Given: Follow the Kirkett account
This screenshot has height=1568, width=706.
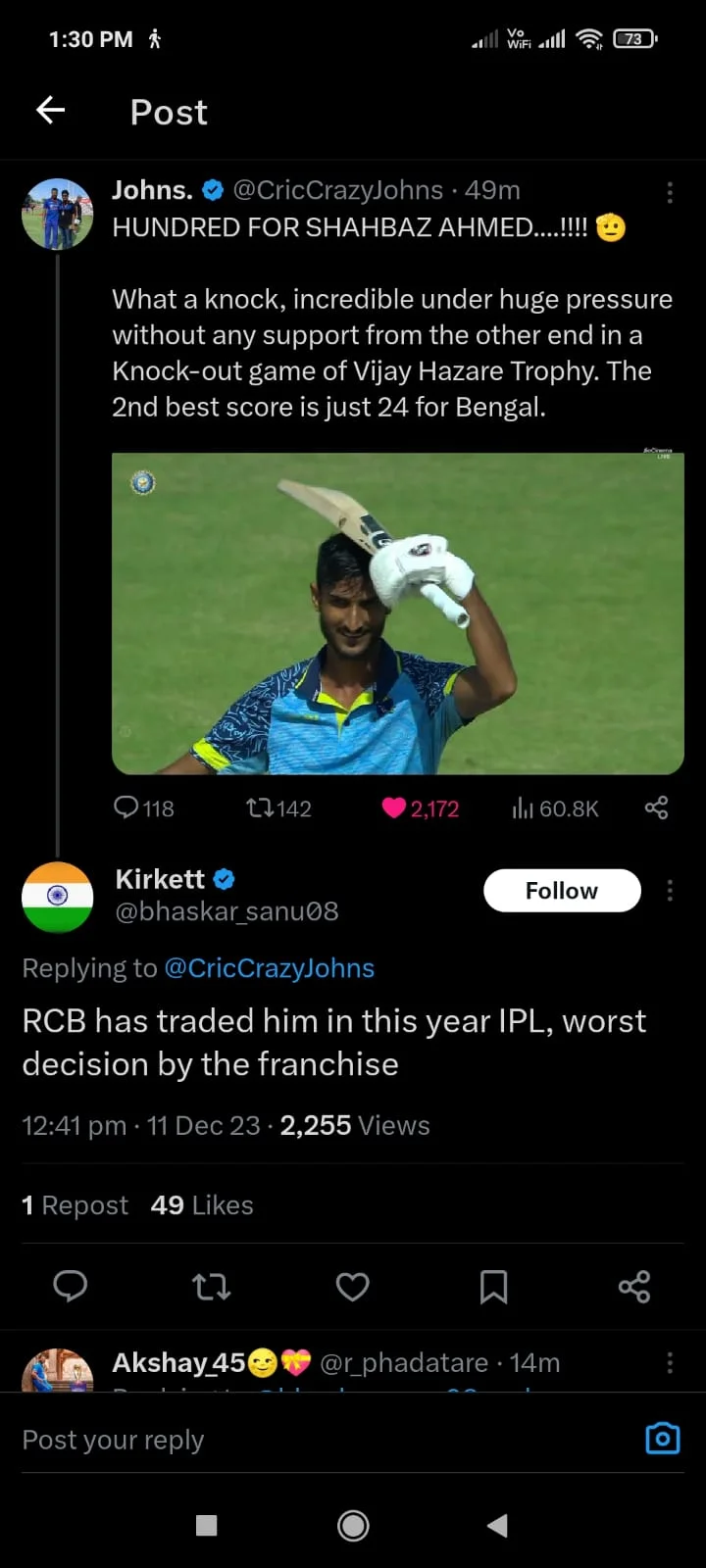Looking at the screenshot, I should coord(562,890).
